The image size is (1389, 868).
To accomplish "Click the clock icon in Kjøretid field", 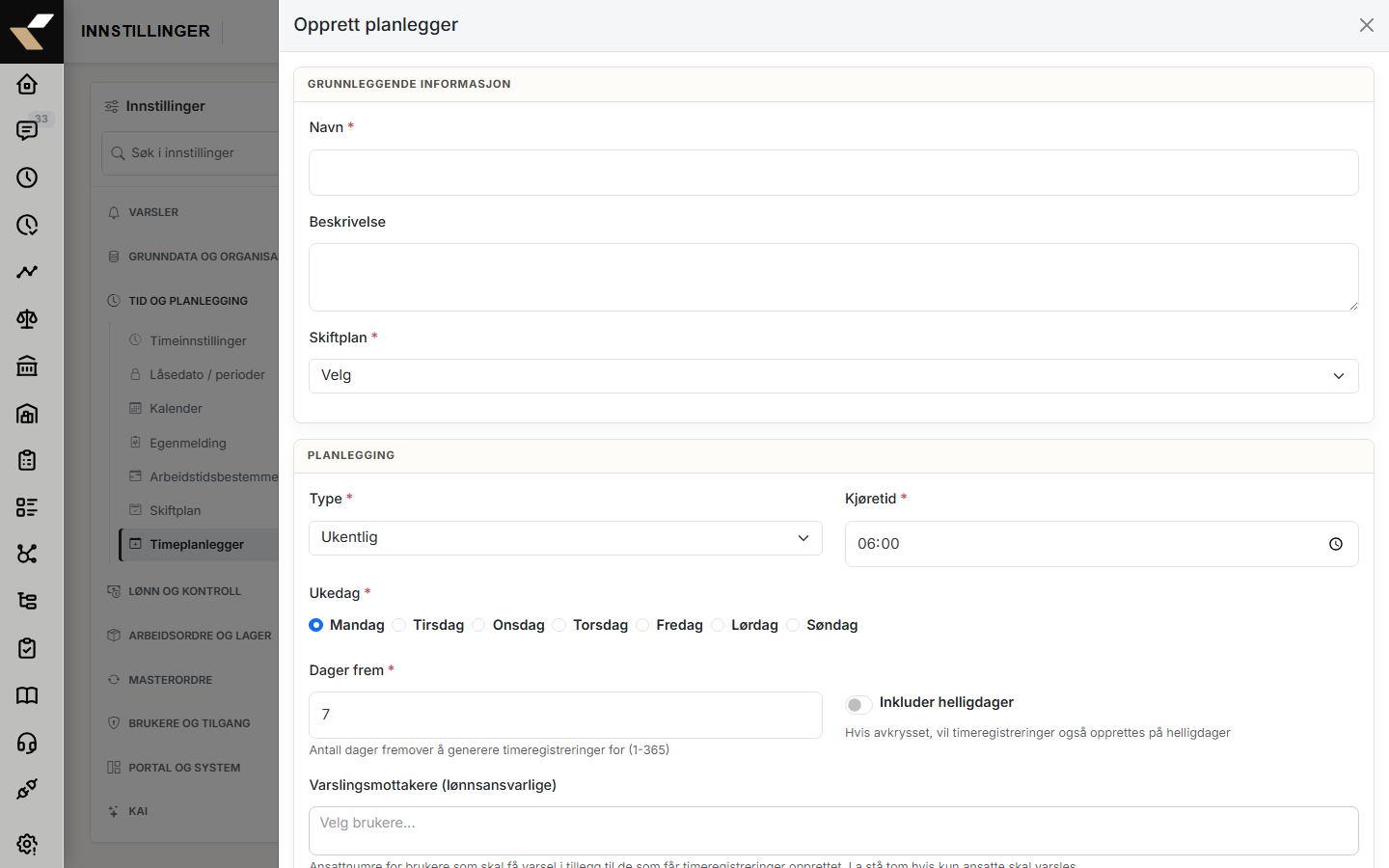I will point(1336,544).
